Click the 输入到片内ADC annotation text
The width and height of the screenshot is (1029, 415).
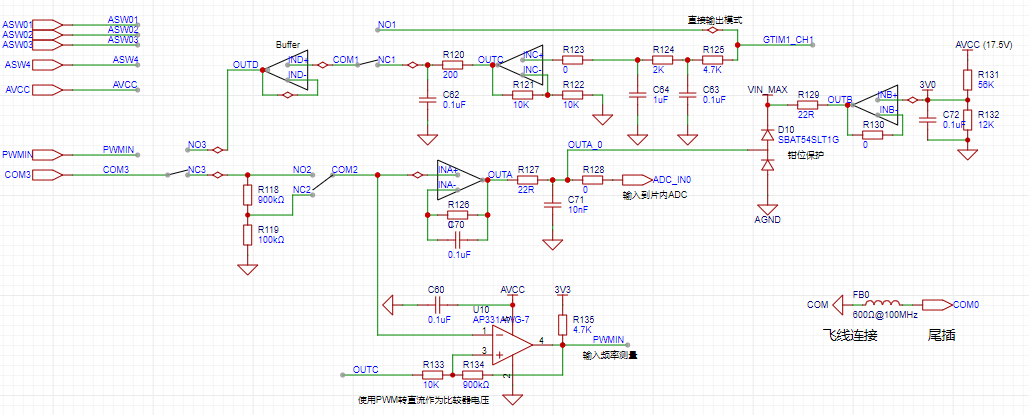click(x=657, y=196)
